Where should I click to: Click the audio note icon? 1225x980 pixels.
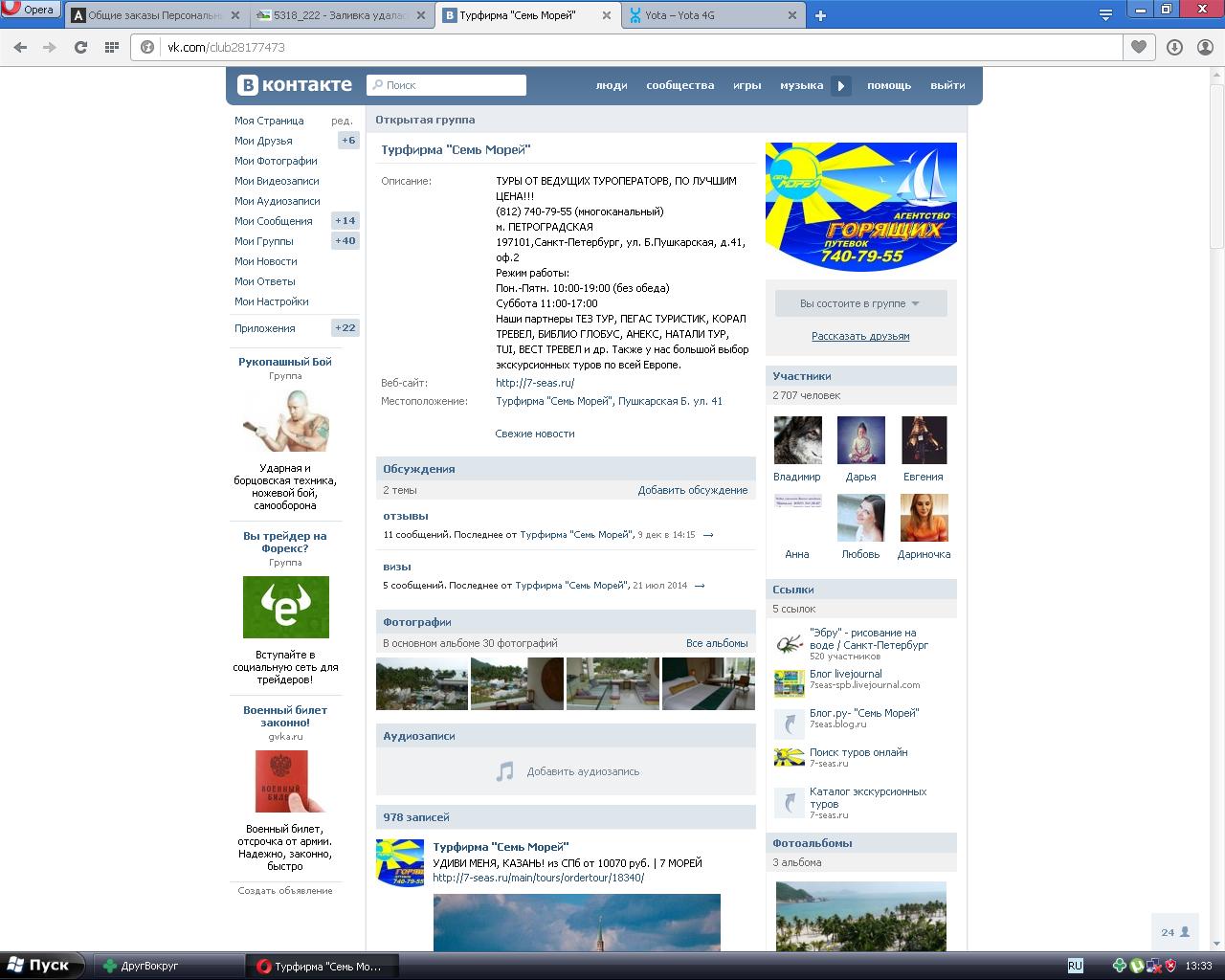click(x=504, y=771)
